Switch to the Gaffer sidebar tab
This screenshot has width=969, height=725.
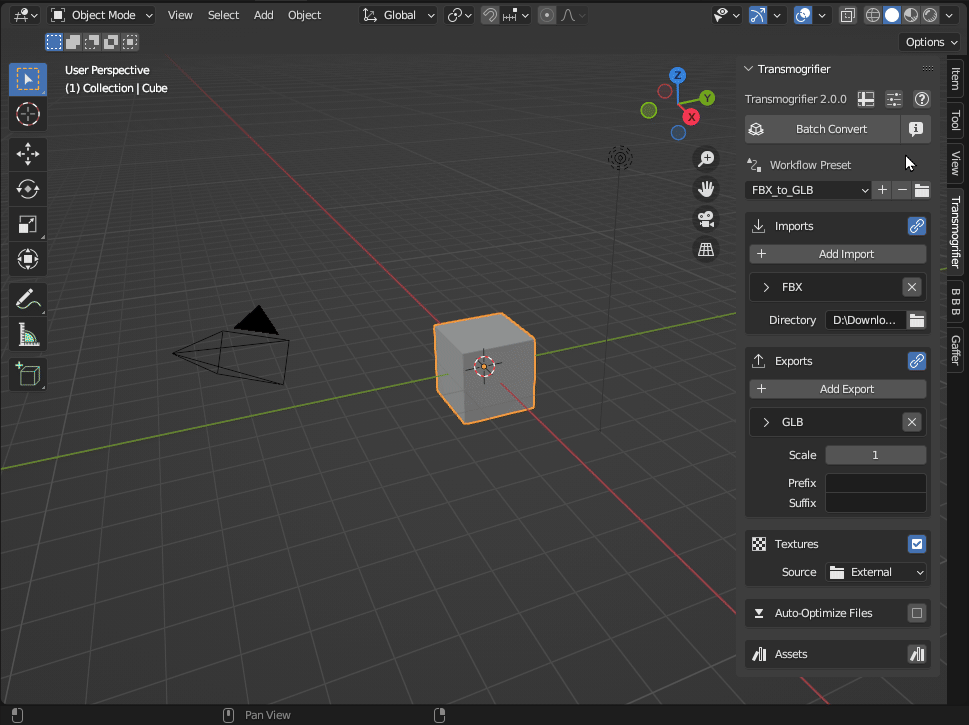click(955, 350)
